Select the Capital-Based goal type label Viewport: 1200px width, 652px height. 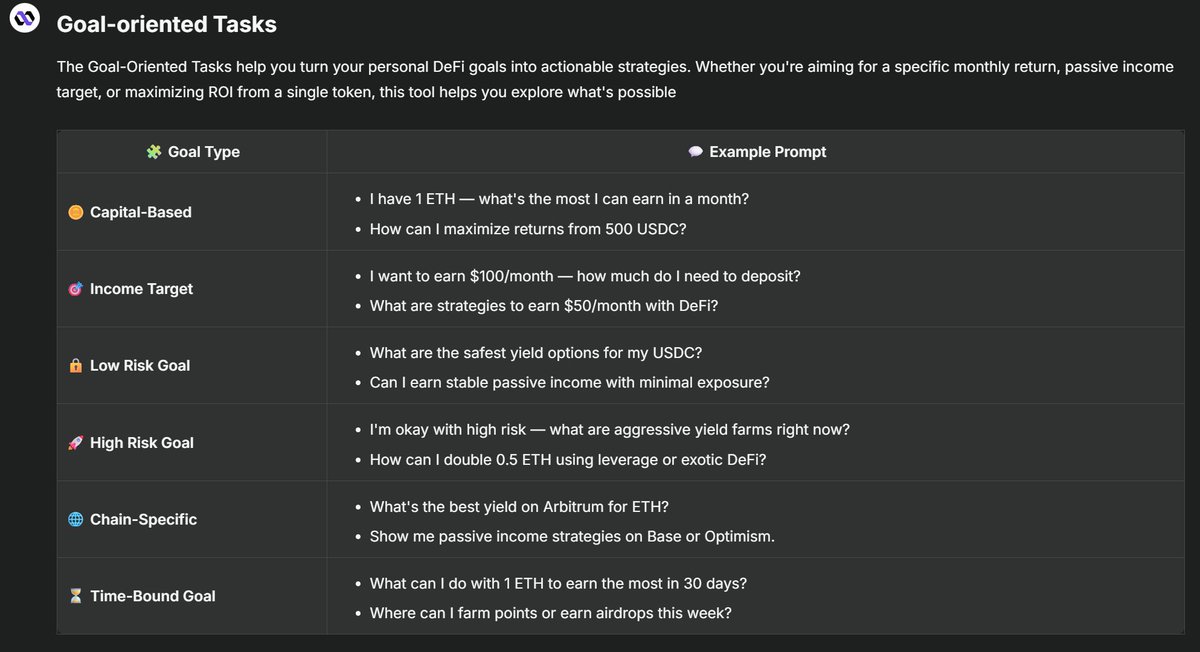click(x=141, y=212)
